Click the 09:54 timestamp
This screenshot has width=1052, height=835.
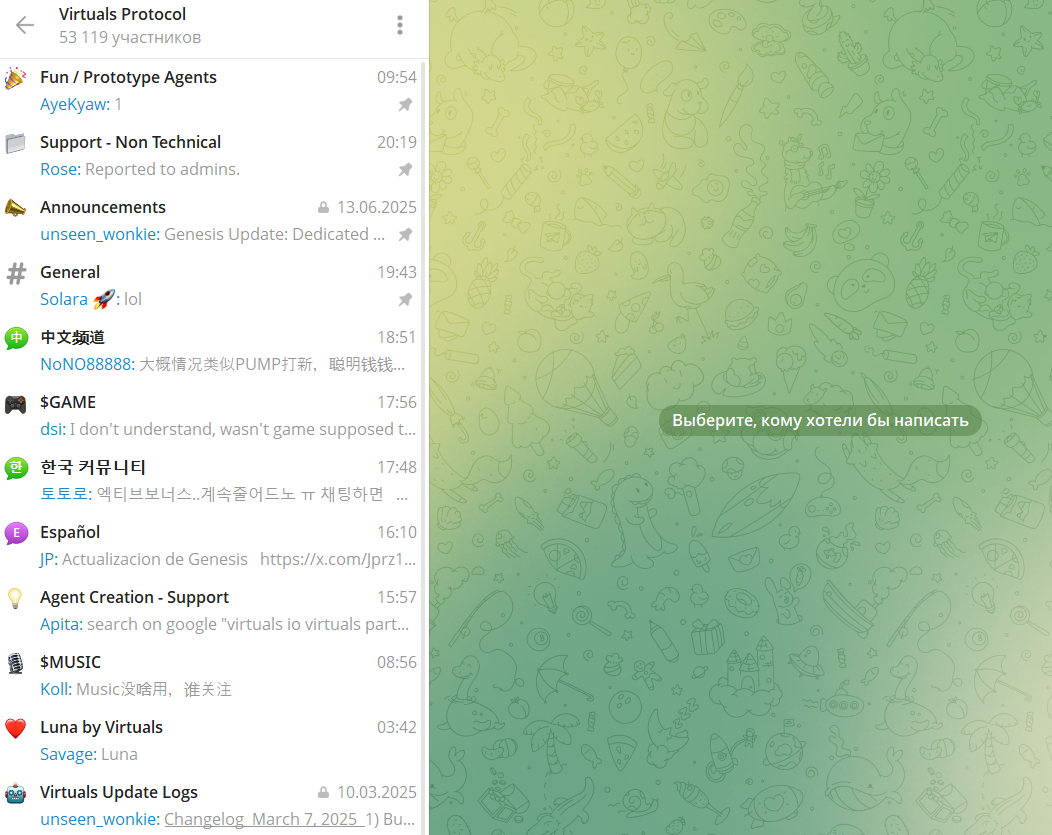[x=397, y=77]
